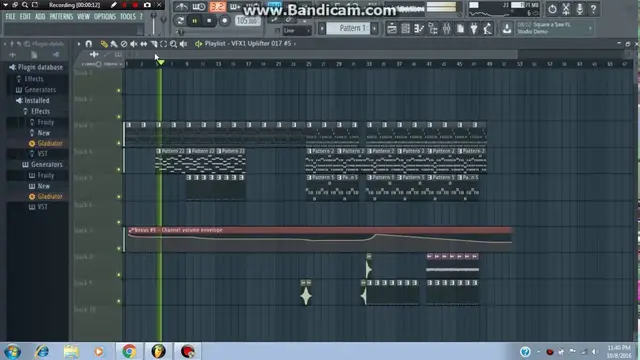
Task: Click the circular power-style icon top right
Action: pyautogui.click(x=552, y=9)
